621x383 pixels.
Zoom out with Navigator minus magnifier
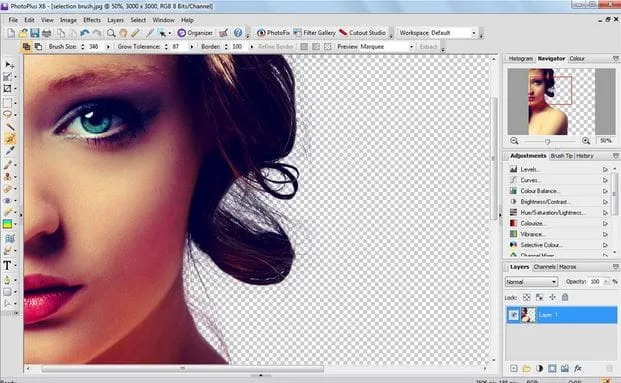coord(514,141)
